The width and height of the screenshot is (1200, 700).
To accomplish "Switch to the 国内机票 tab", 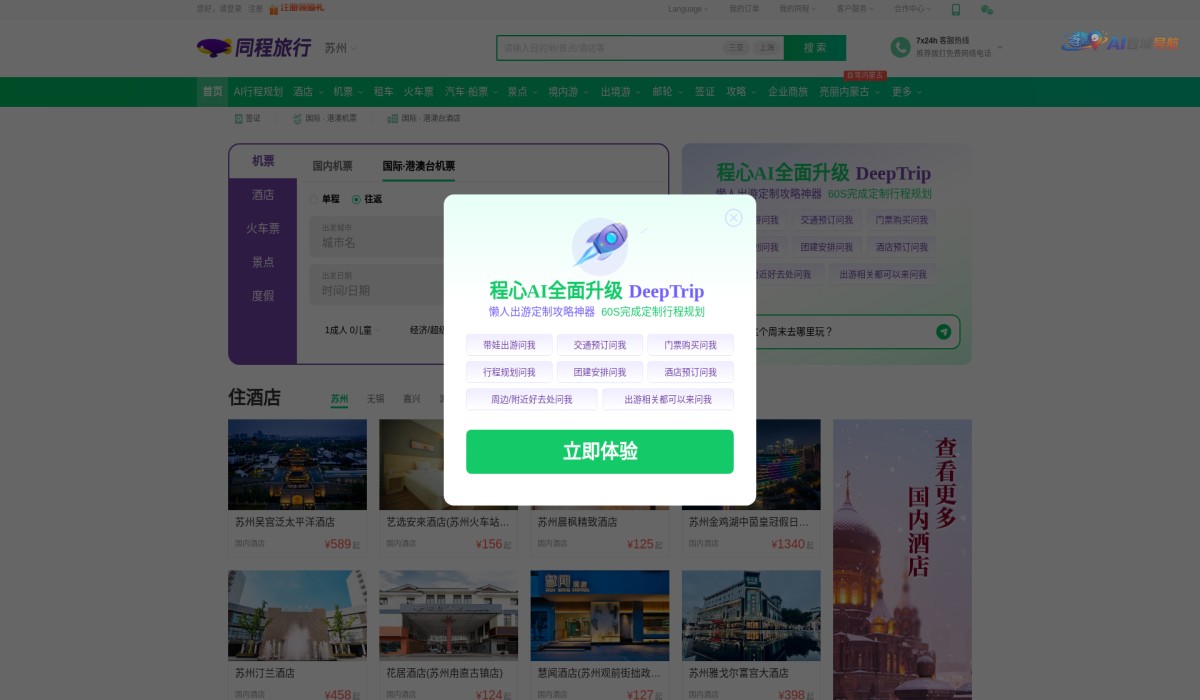I will tap(331, 165).
